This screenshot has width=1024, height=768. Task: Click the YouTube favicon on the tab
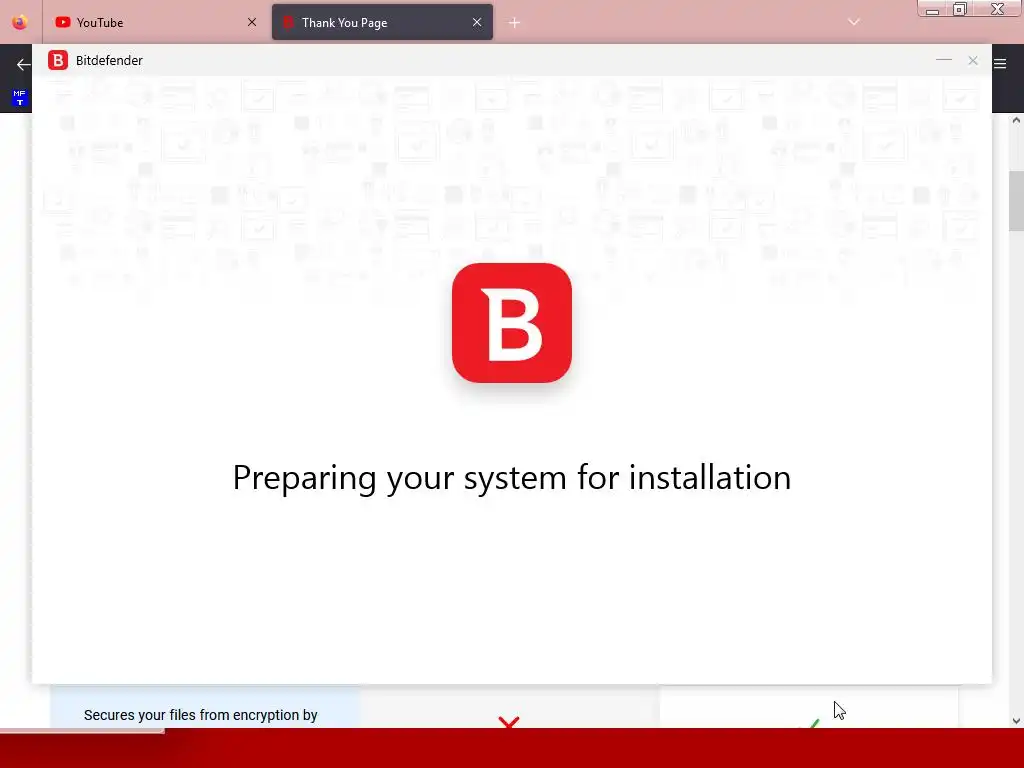point(63,22)
